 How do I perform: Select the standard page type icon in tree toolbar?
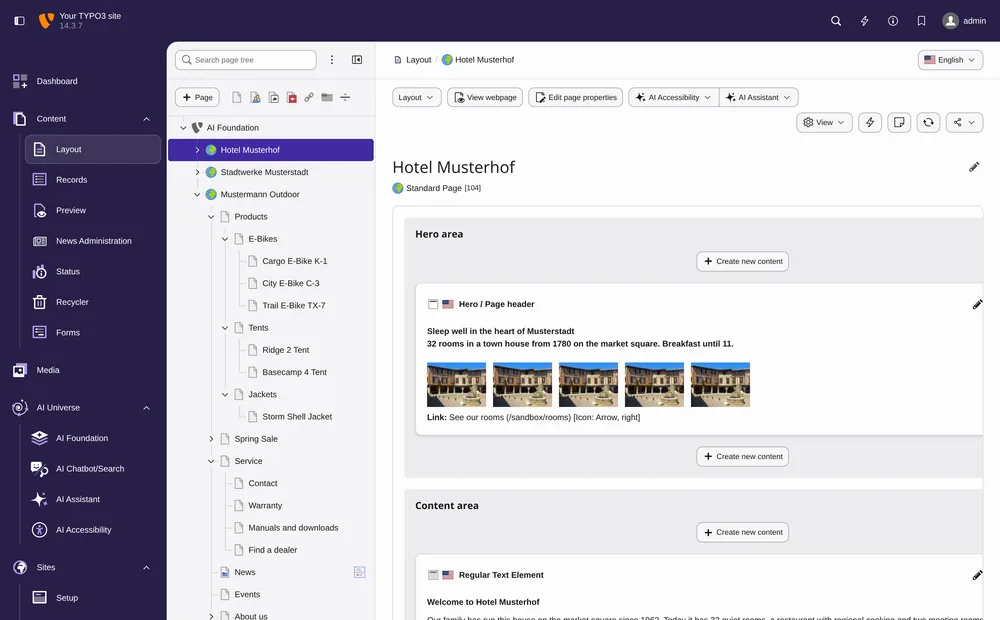pos(237,98)
